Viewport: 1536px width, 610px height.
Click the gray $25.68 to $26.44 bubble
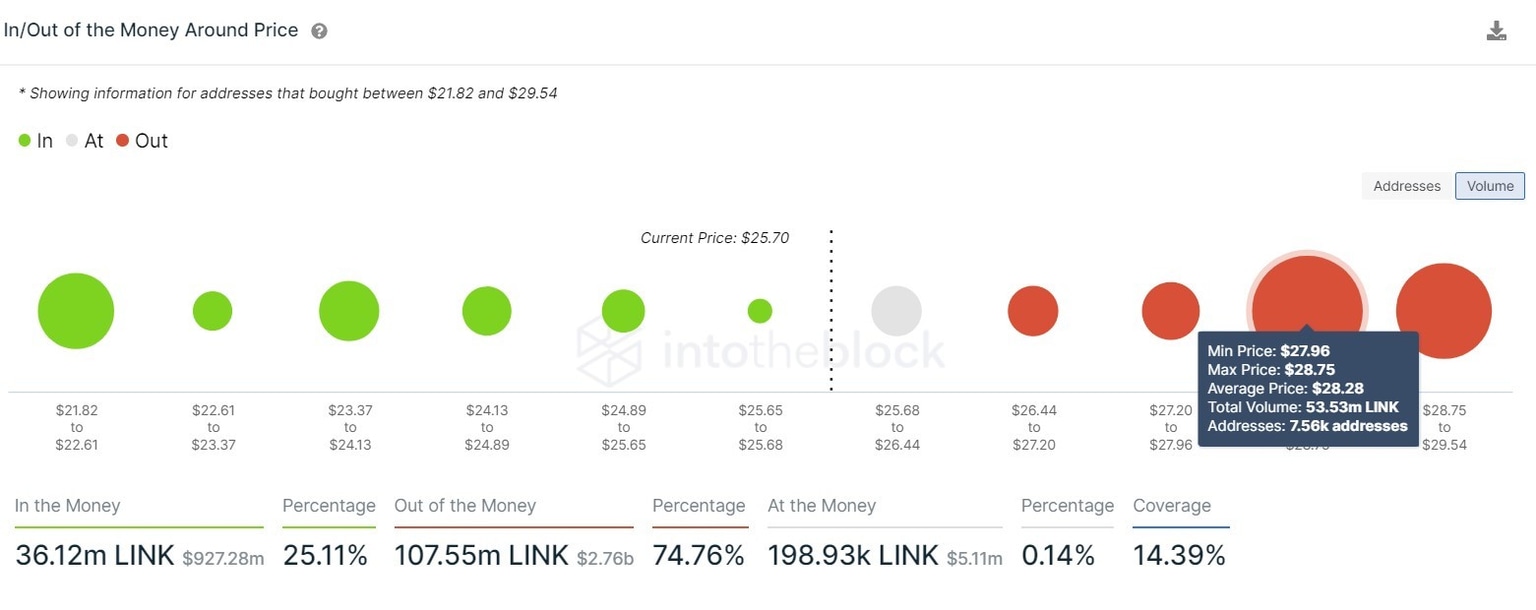896,311
